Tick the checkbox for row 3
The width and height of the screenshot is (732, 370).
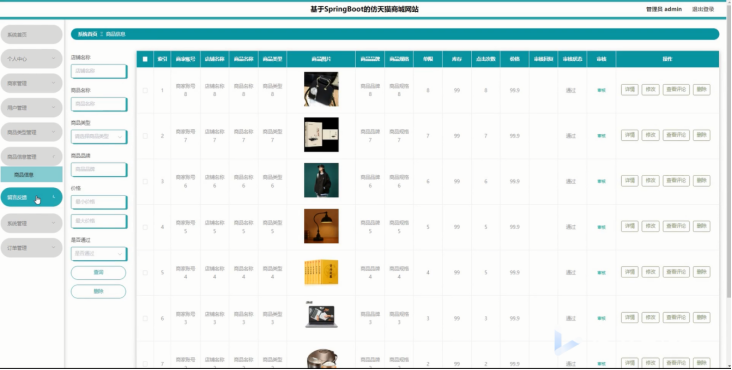tap(145, 181)
